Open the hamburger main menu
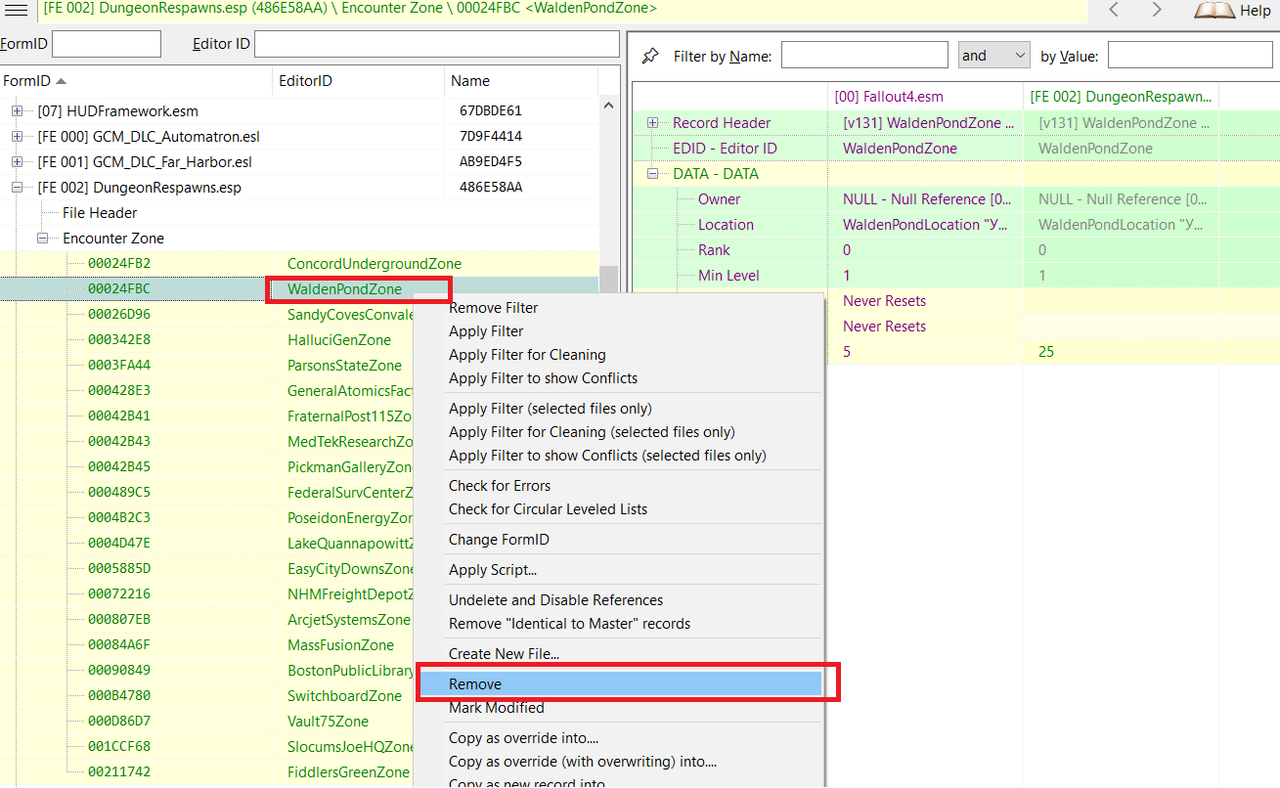1280x788 pixels. click(x=16, y=10)
